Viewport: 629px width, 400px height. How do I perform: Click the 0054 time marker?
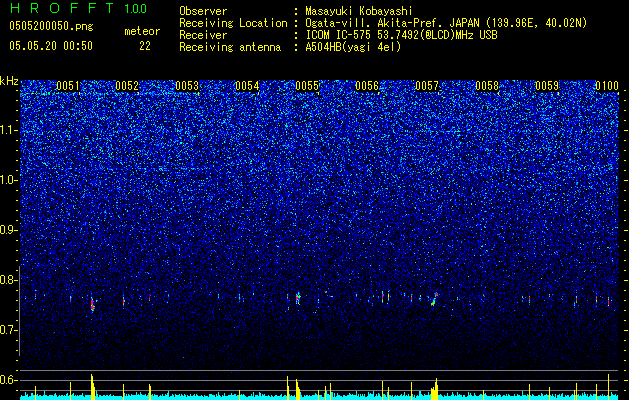tap(248, 86)
